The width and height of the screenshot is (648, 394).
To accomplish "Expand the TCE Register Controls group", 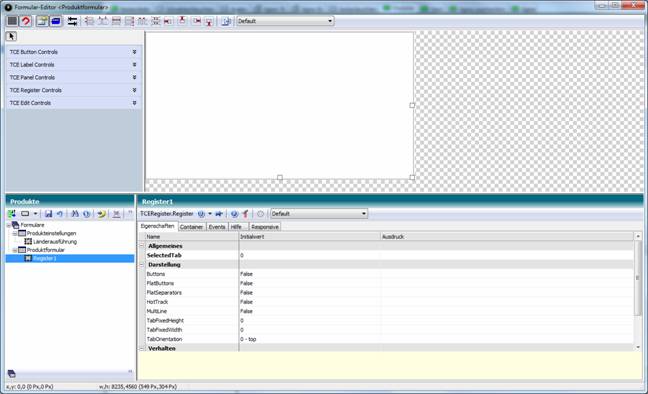I will click(74, 90).
